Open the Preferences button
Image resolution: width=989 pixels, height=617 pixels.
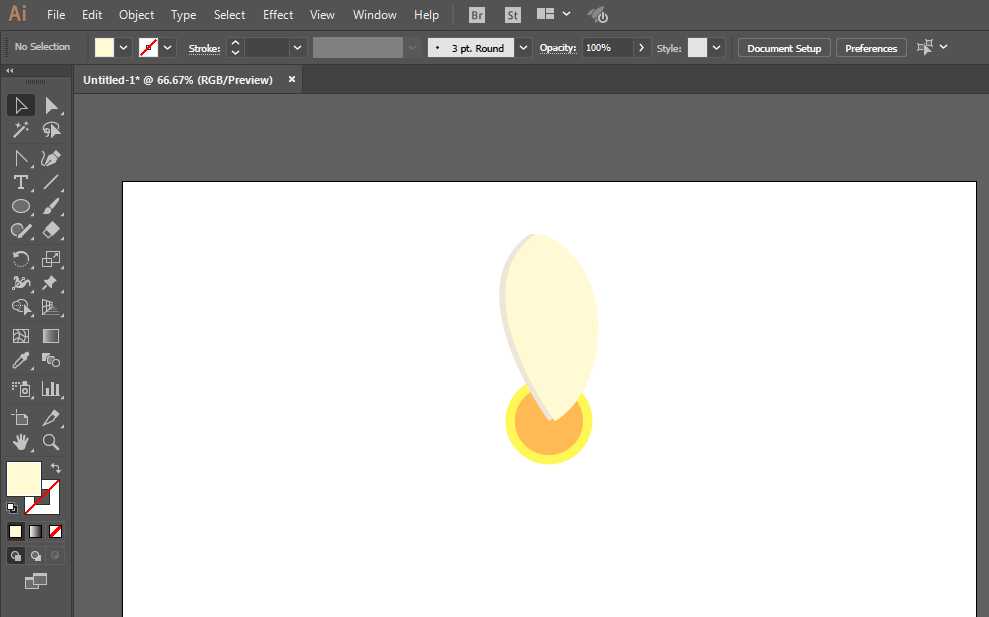871,48
